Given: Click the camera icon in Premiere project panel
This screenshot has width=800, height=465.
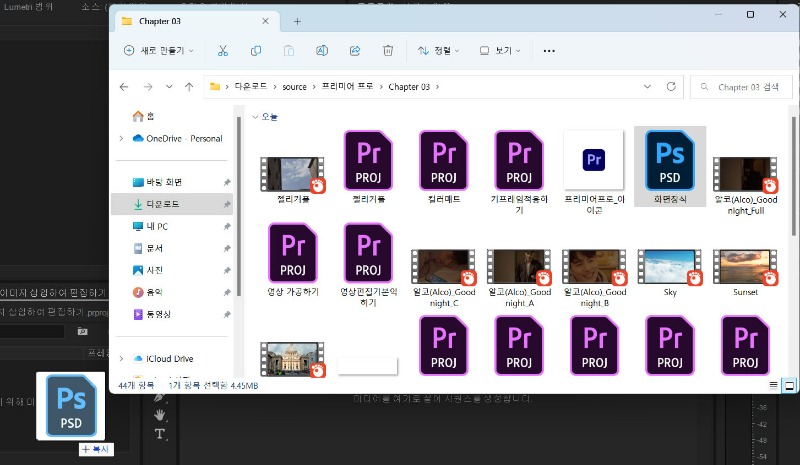Looking at the screenshot, I should coord(82,331).
